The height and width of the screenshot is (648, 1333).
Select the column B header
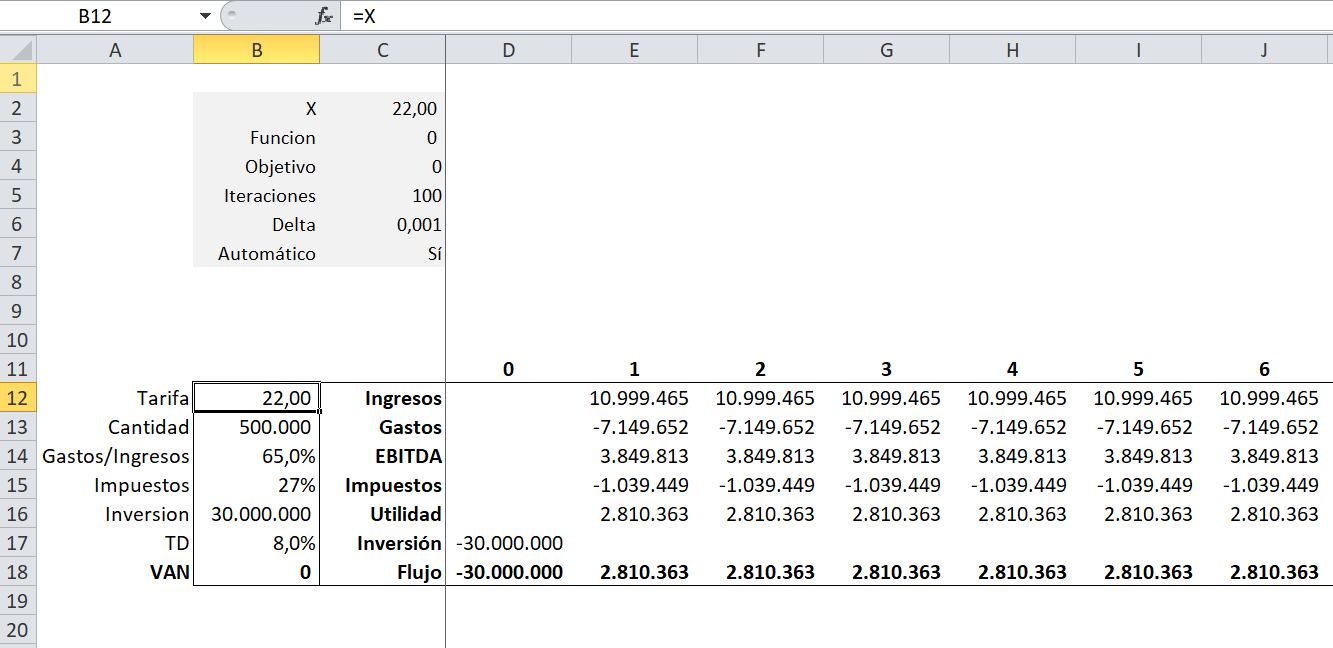click(257, 50)
